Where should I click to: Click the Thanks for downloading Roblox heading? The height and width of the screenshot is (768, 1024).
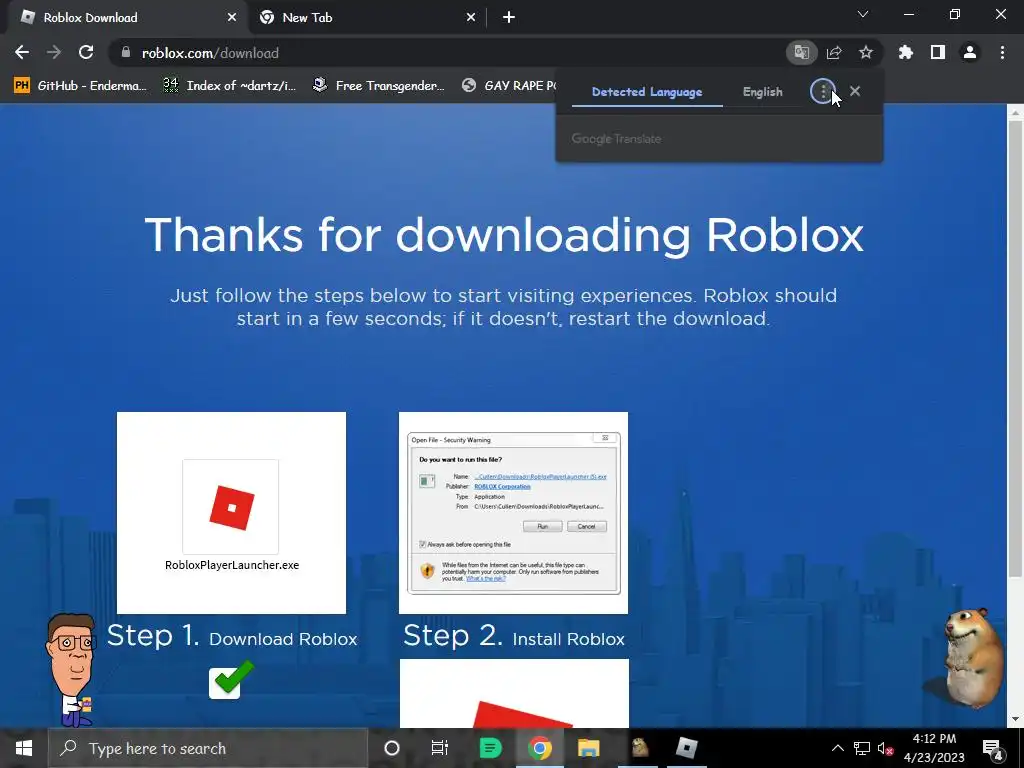tap(504, 235)
